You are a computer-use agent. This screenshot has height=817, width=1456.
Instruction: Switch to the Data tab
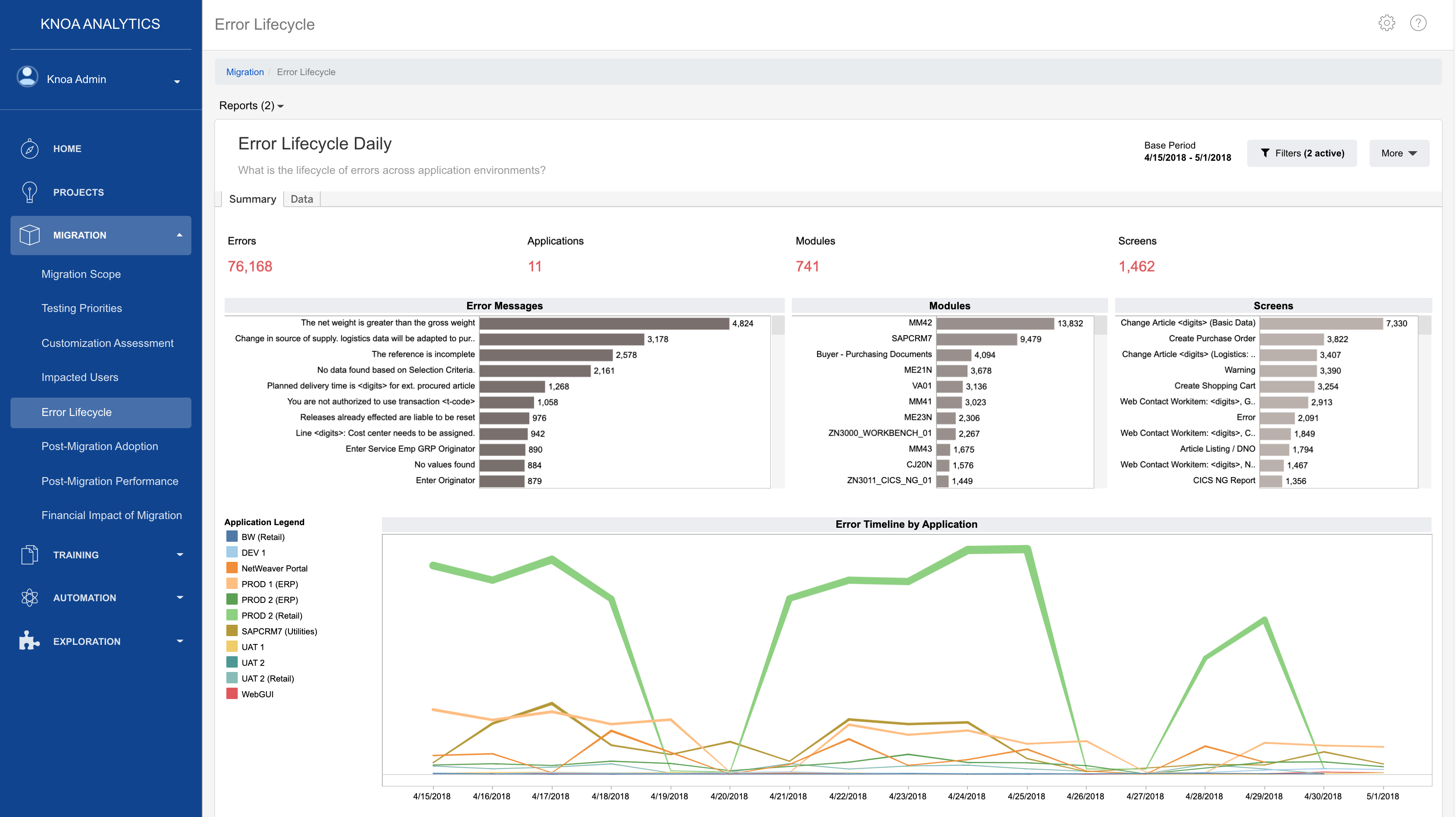(x=301, y=199)
